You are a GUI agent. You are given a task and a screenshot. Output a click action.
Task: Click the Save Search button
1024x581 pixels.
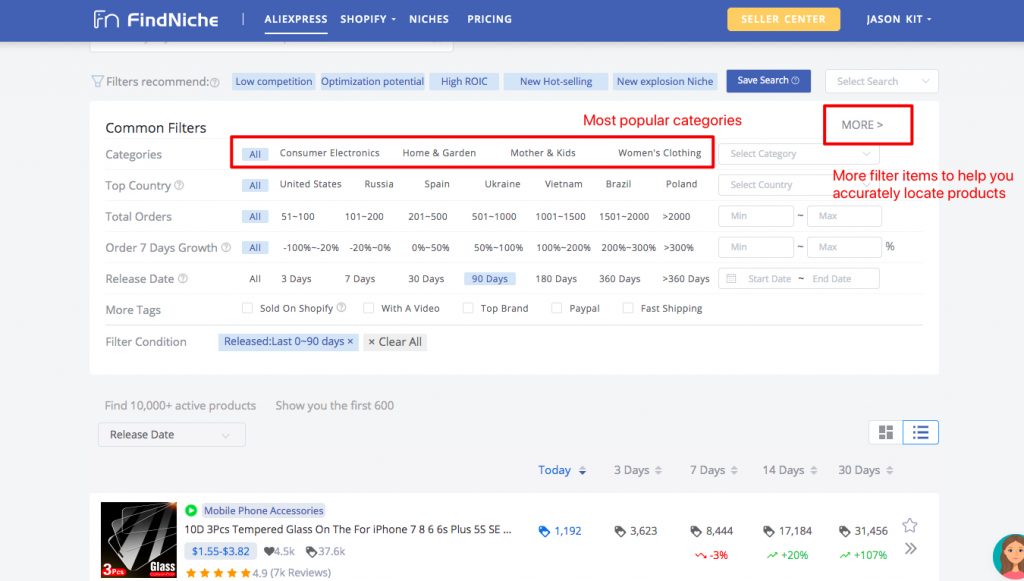[769, 81]
